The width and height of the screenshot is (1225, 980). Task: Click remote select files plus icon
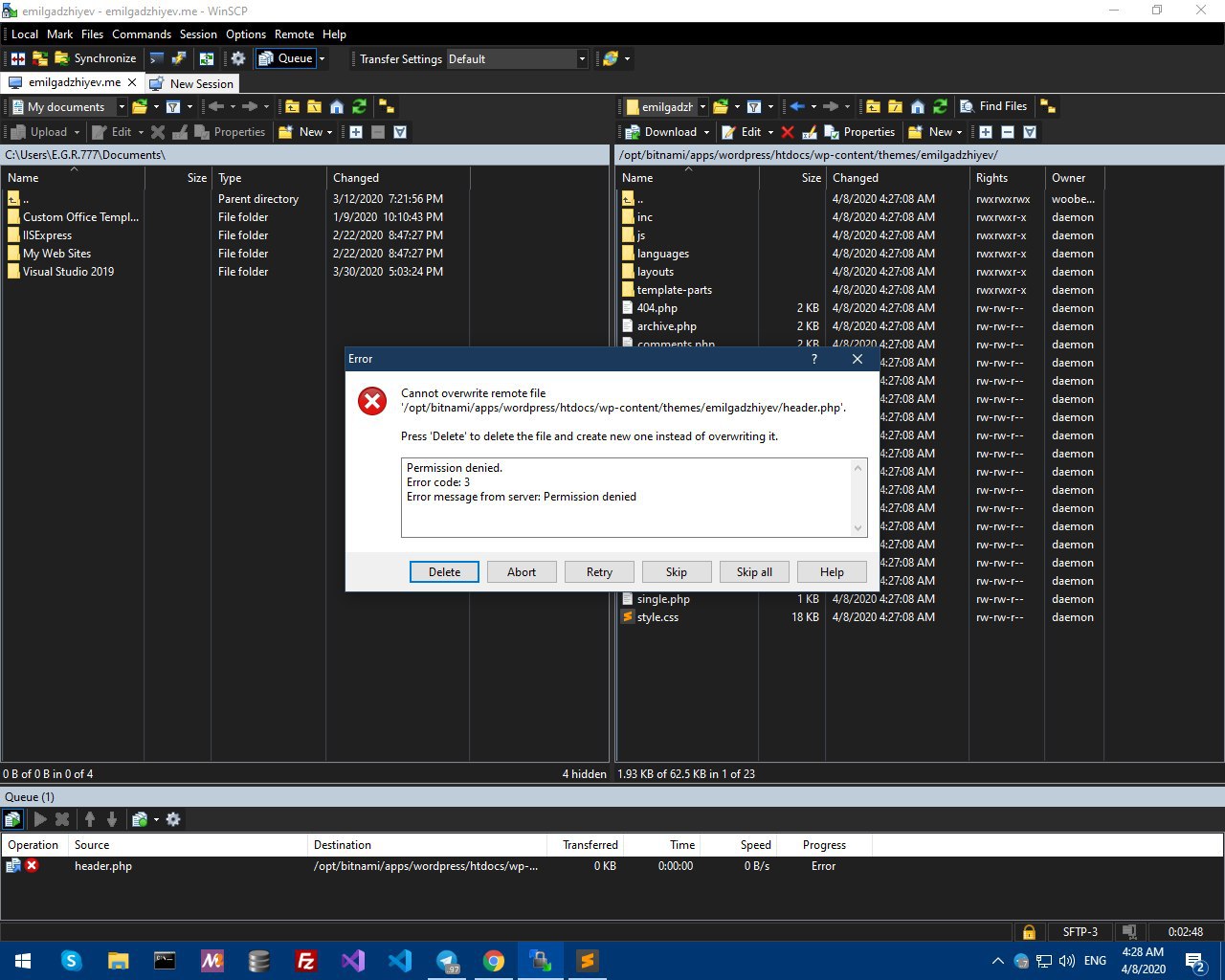click(986, 132)
